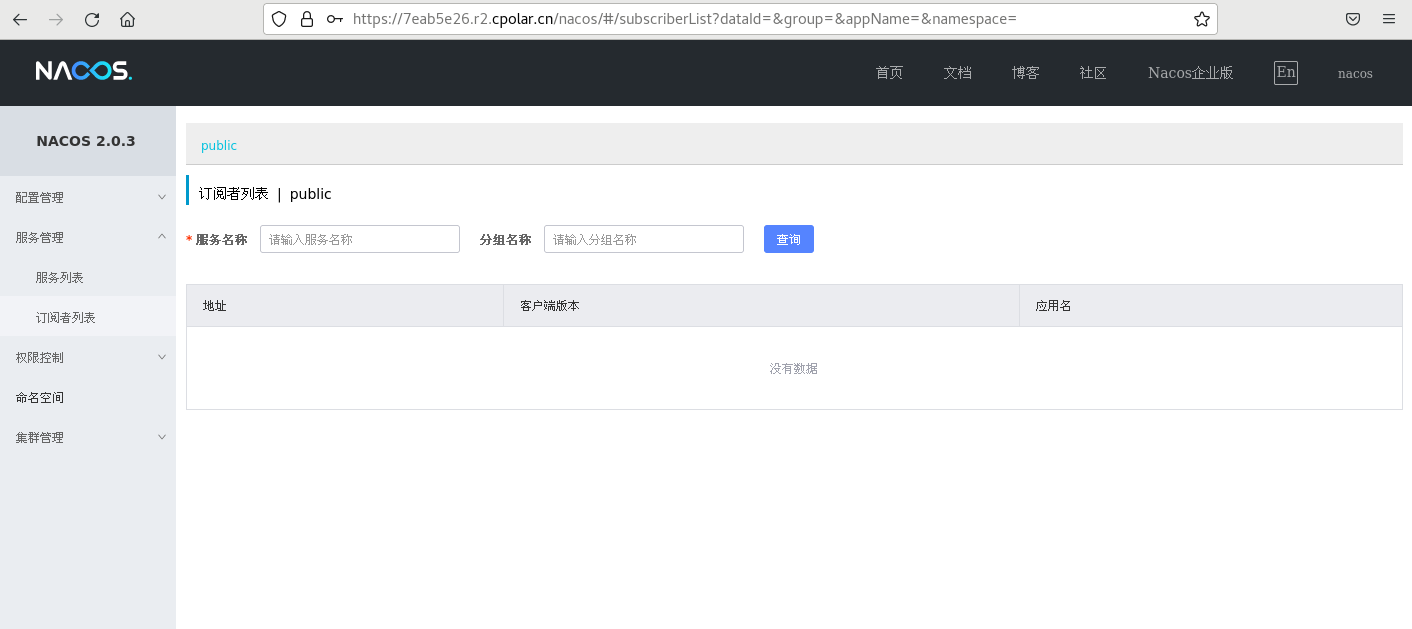1412x629 pixels.
Task: Click the shield tracking protection icon
Action: coord(279,19)
